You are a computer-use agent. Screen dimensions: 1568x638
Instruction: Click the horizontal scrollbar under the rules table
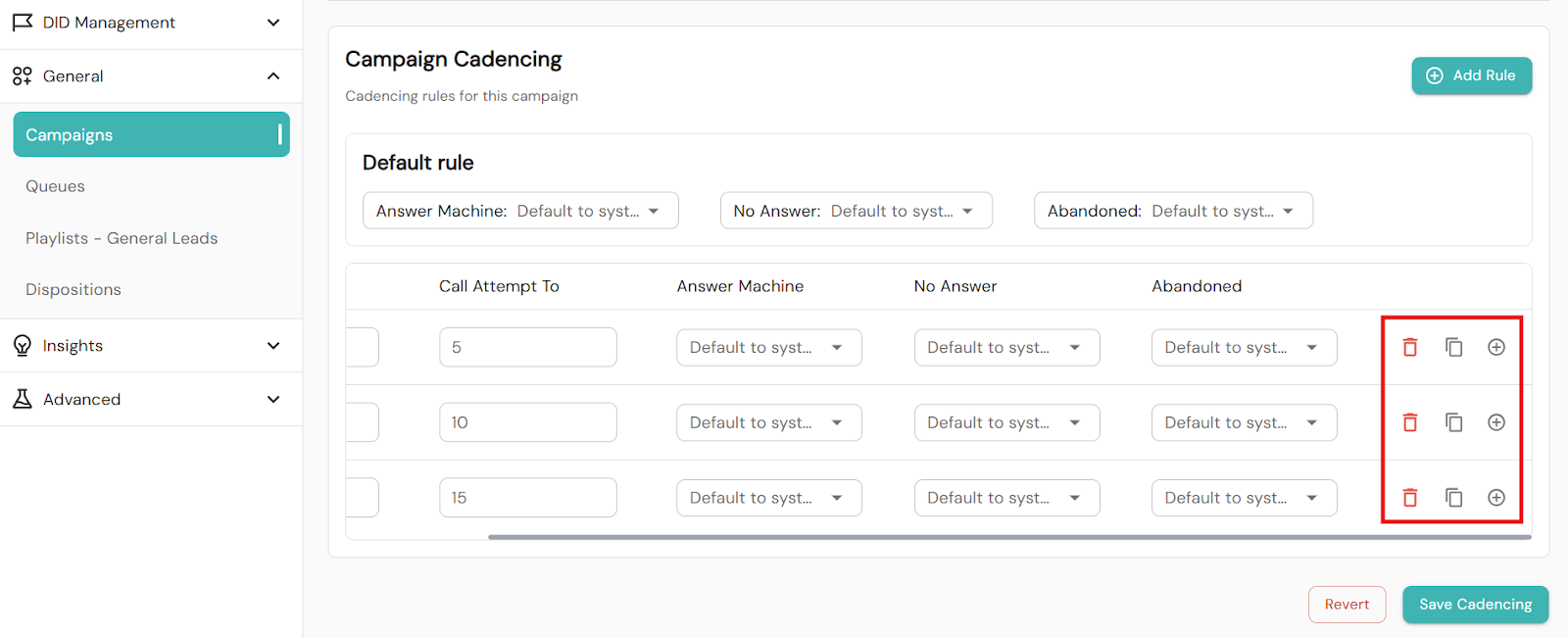coord(1009,537)
